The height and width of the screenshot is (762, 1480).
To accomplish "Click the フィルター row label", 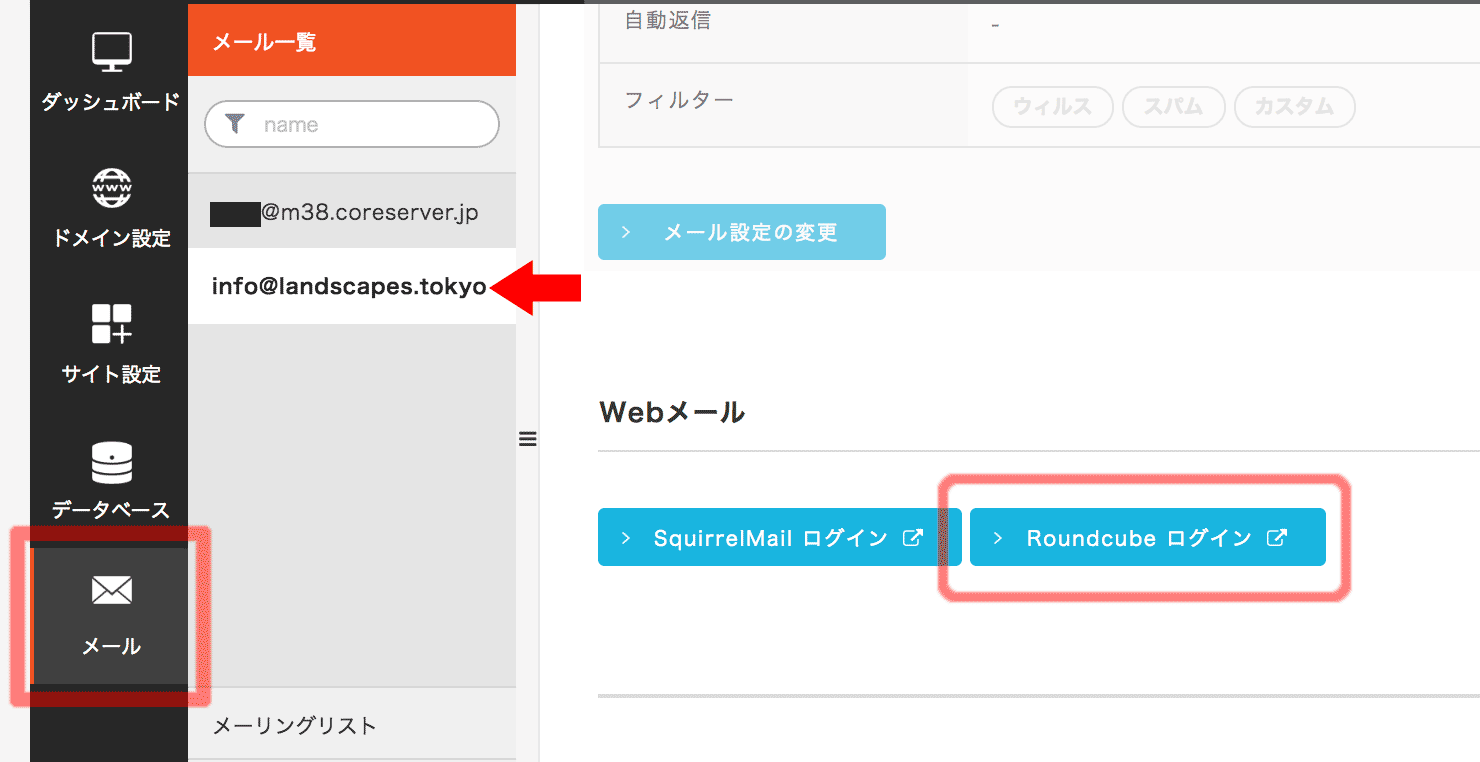I will (x=679, y=100).
